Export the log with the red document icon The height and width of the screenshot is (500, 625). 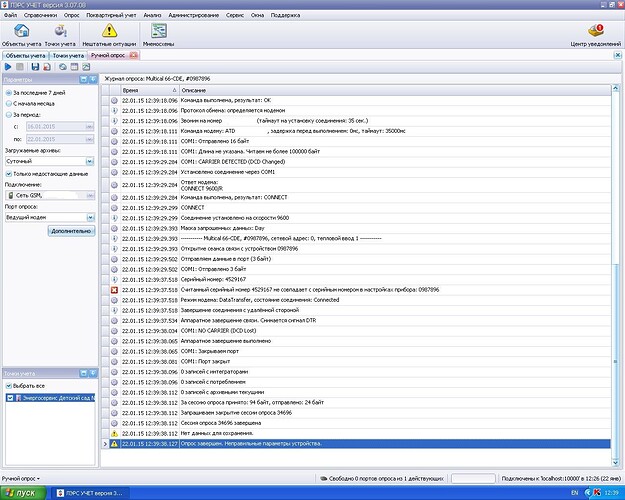point(47,67)
